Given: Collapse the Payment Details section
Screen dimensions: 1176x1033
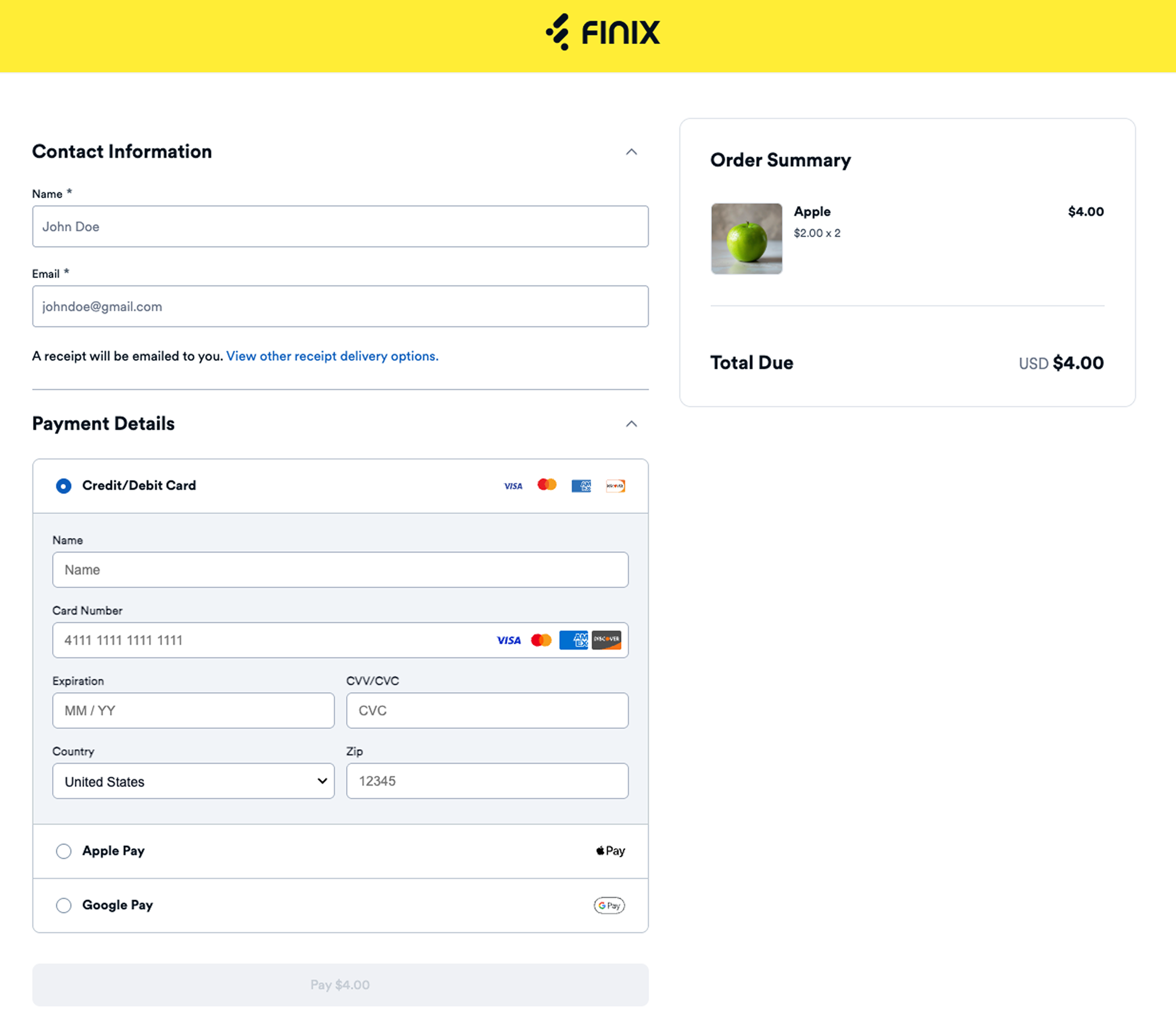Looking at the screenshot, I should click(x=631, y=424).
